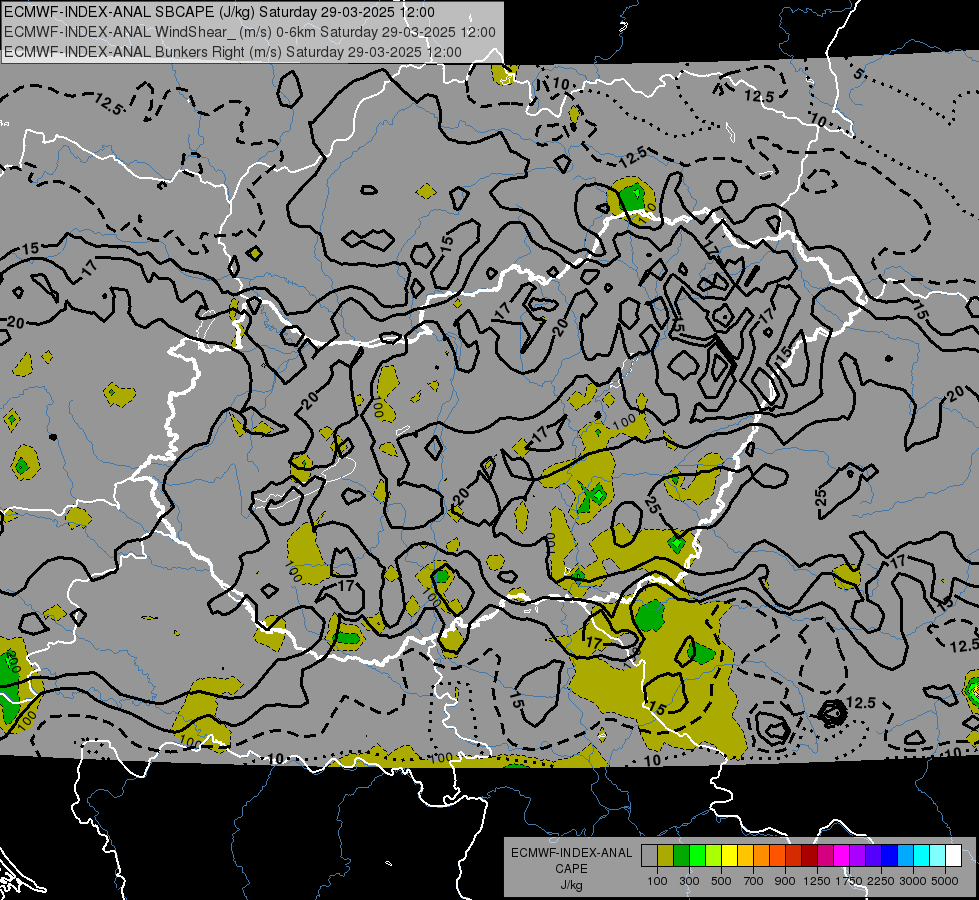Pick the cyan legend swatch
This screenshot has width=979, height=900.
point(922,856)
